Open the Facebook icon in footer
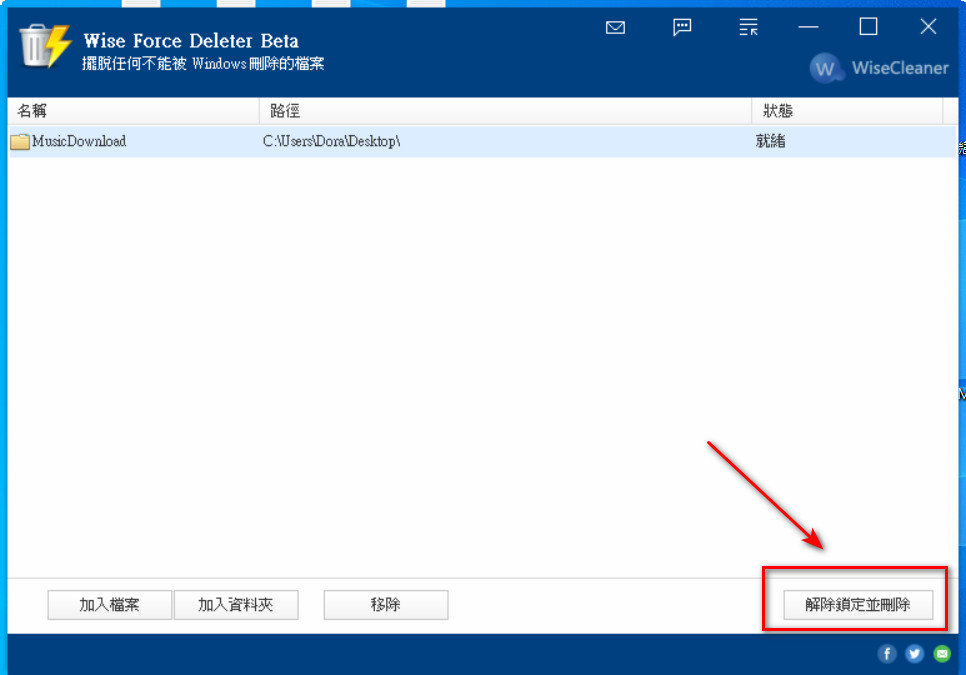Viewport: 966px width, 675px height. (887, 653)
